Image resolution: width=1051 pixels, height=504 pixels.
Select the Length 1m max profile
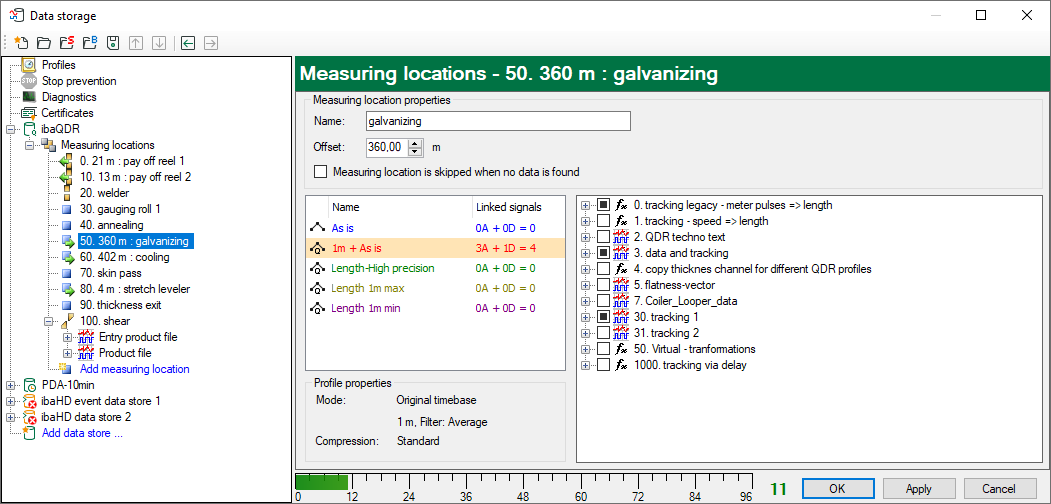click(x=435, y=288)
